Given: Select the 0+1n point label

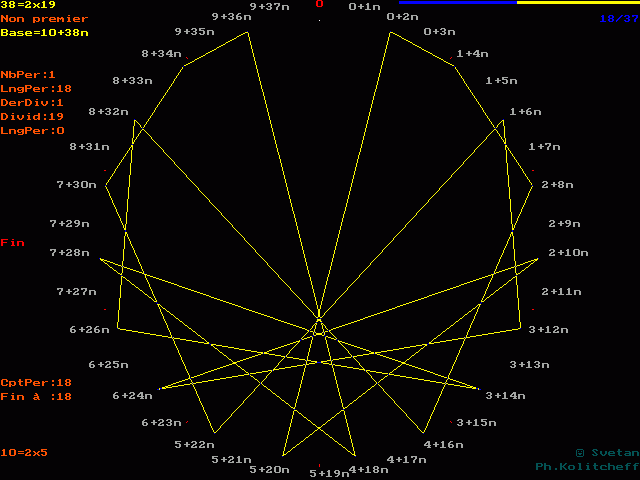Looking at the screenshot, I should point(365,6).
